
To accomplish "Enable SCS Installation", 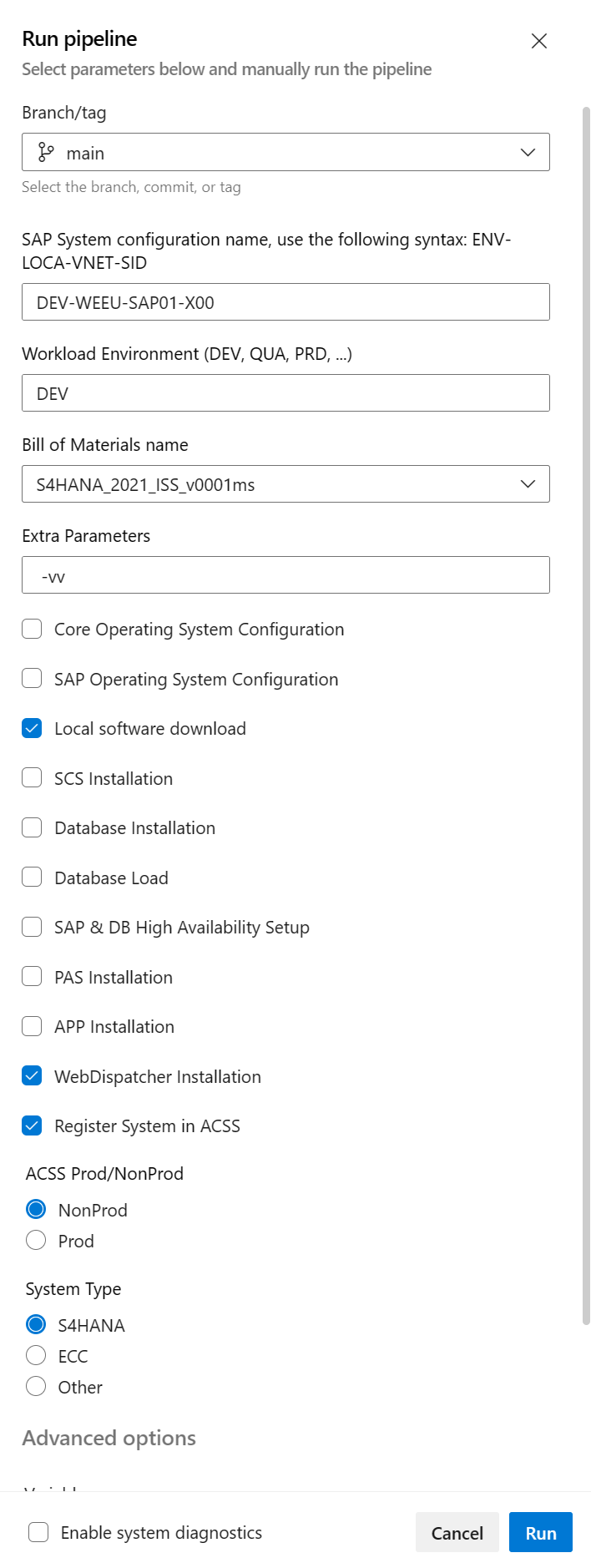I will [x=31, y=776].
